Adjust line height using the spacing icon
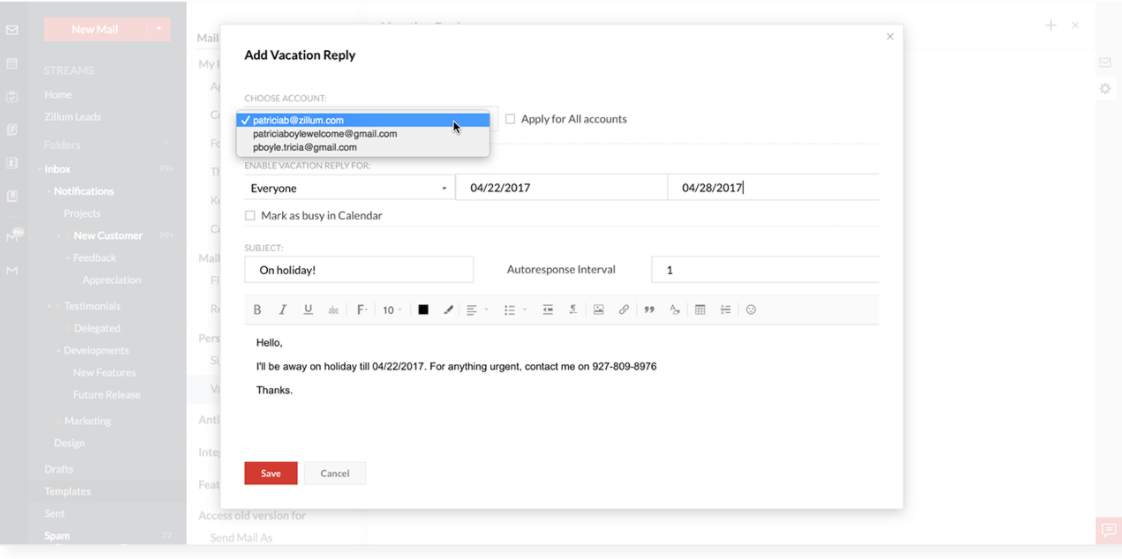 coord(726,310)
